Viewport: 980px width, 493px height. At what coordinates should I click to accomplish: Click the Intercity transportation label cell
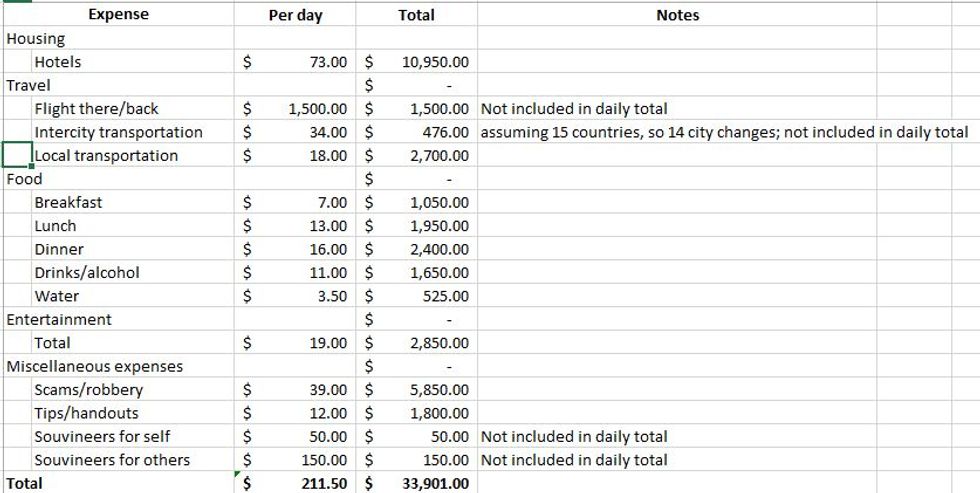click(x=118, y=132)
